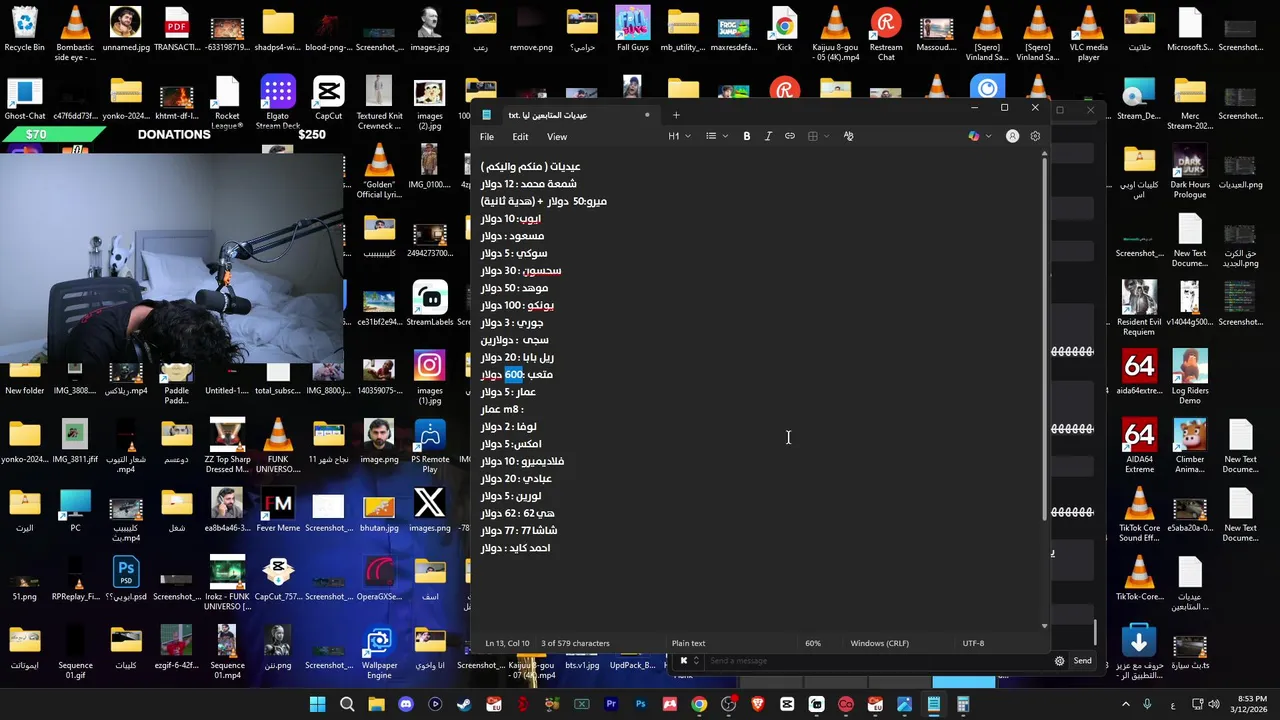This screenshot has width=1280, height=720.
Task: Toggle bold formatting in Notepad
Action: point(746,136)
